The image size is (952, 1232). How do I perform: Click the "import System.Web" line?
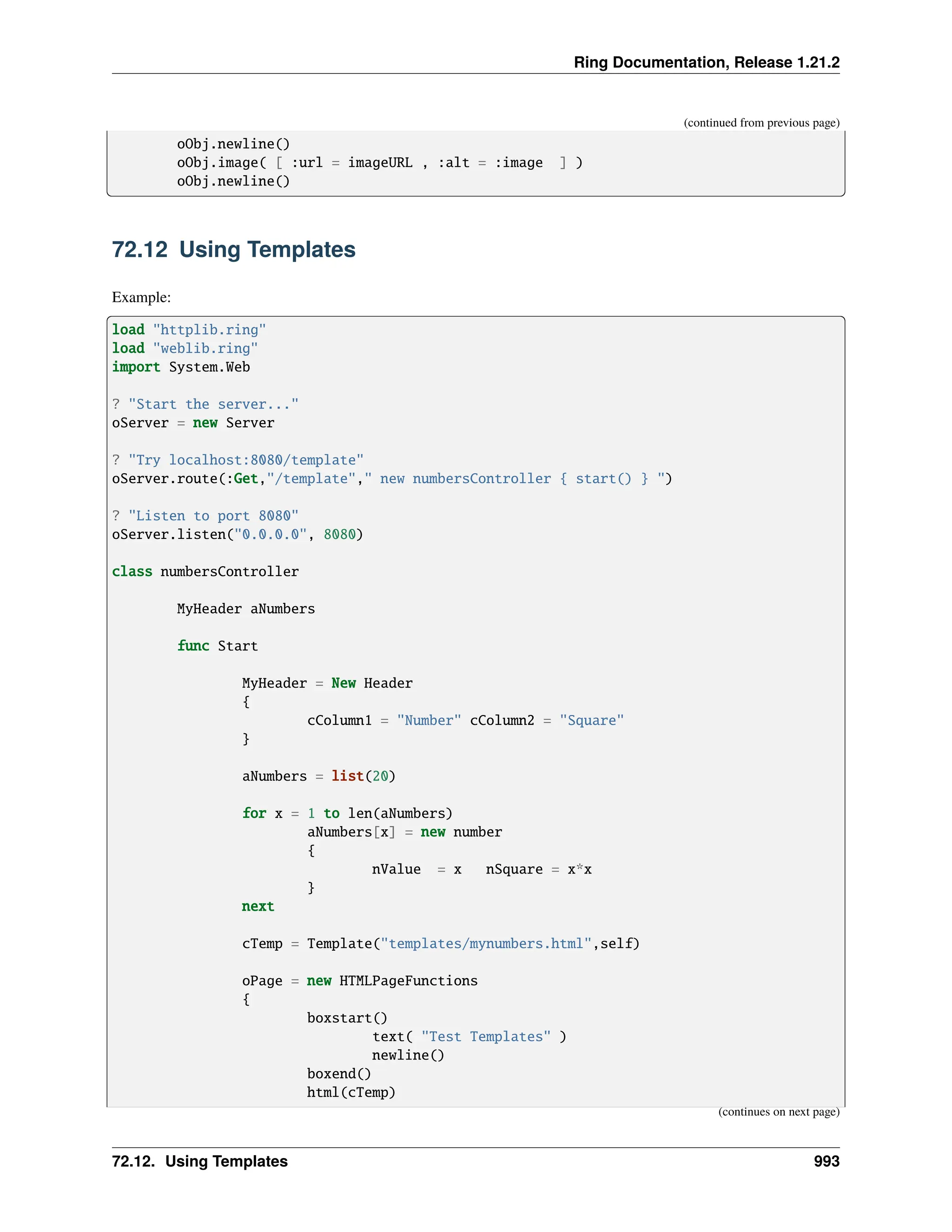point(181,367)
